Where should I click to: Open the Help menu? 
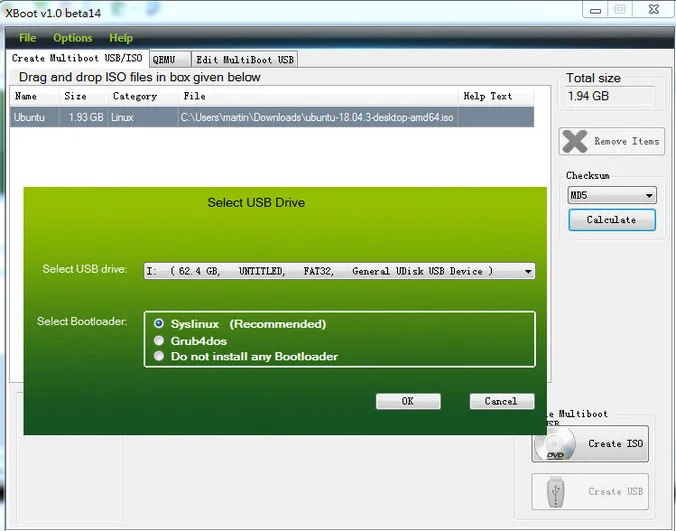120,38
